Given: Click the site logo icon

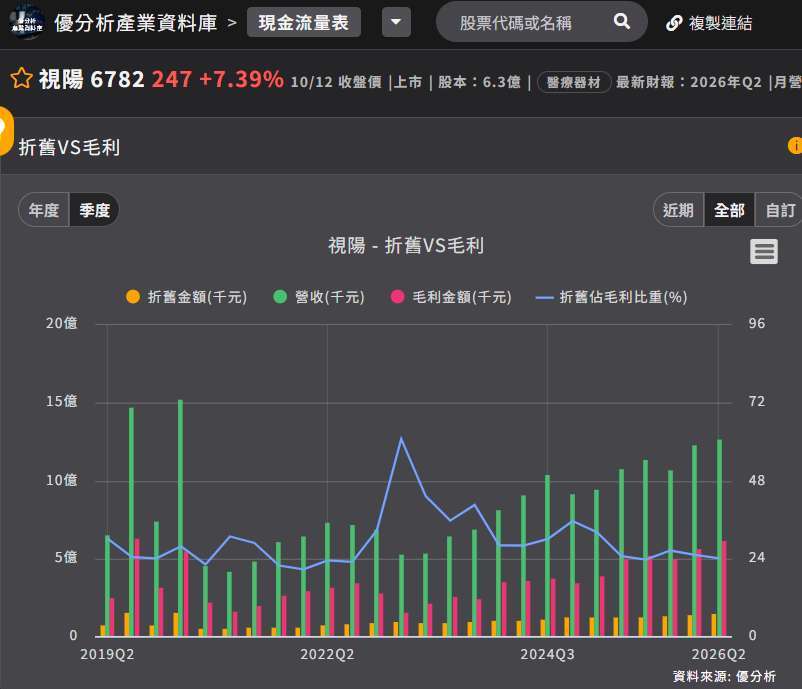Looking at the screenshot, I should [27, 23].
